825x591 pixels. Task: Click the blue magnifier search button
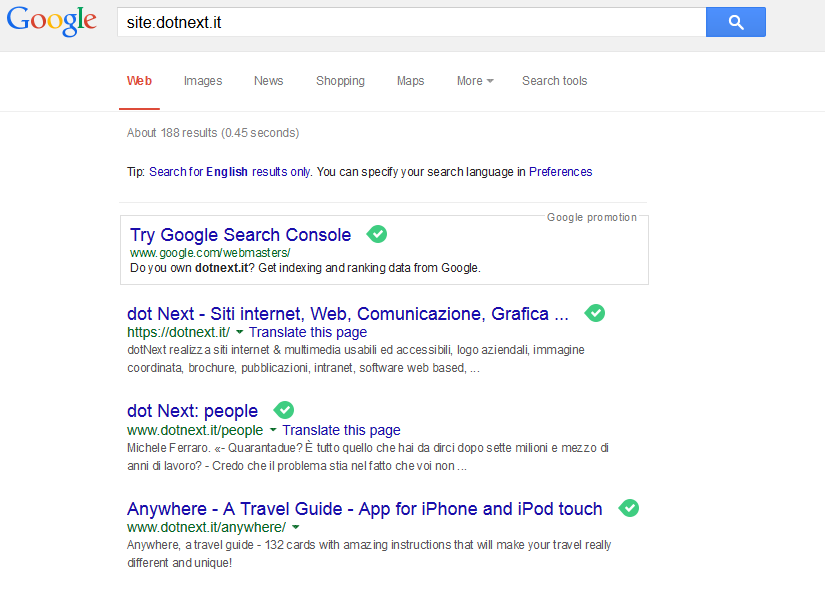[736, 22]
